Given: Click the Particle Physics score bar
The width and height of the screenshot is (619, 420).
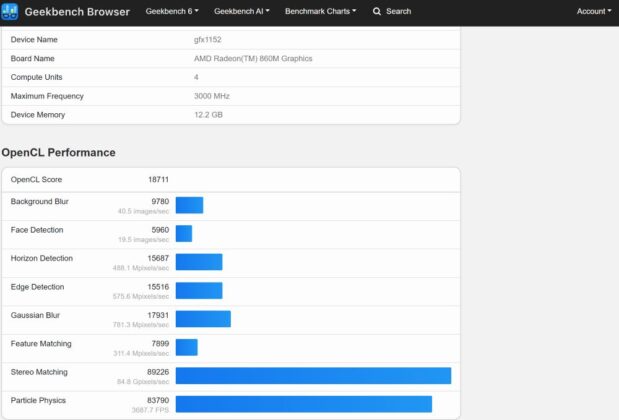Looking at the screenshot, I should click(x=304, y=404).
